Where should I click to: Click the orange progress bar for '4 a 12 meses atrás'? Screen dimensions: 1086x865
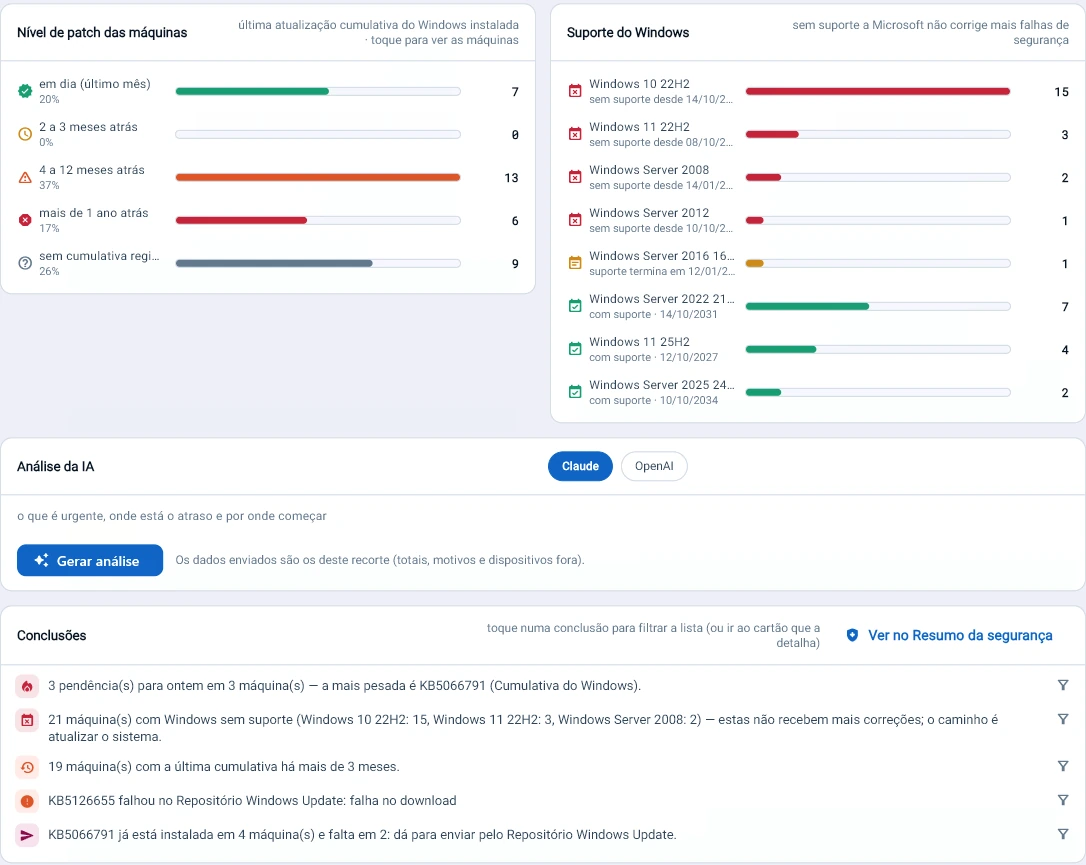(318, 177)
